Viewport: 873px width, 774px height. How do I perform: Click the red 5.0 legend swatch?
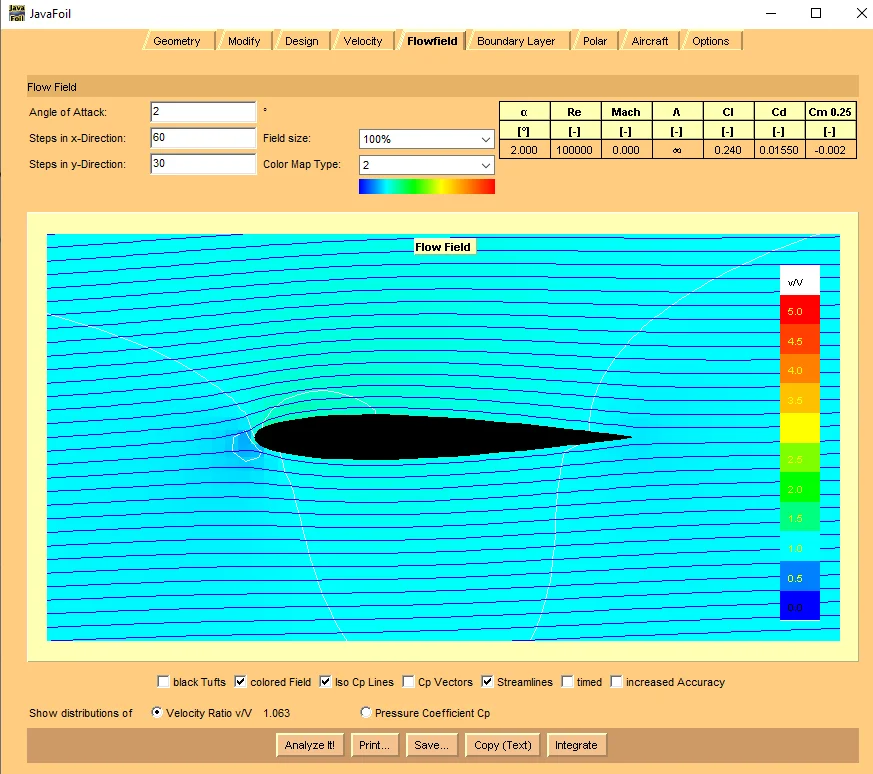pos(800,310)
